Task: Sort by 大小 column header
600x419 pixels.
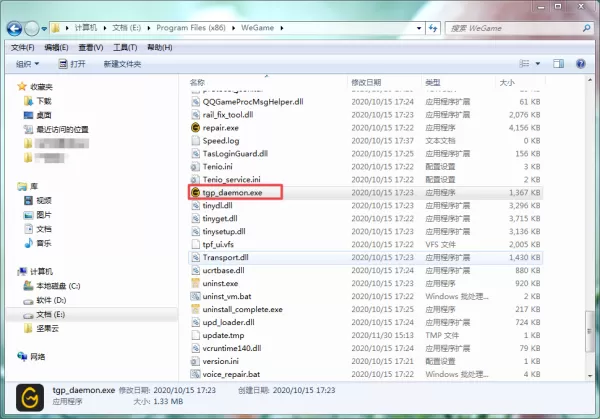Action: click(507, 82)
